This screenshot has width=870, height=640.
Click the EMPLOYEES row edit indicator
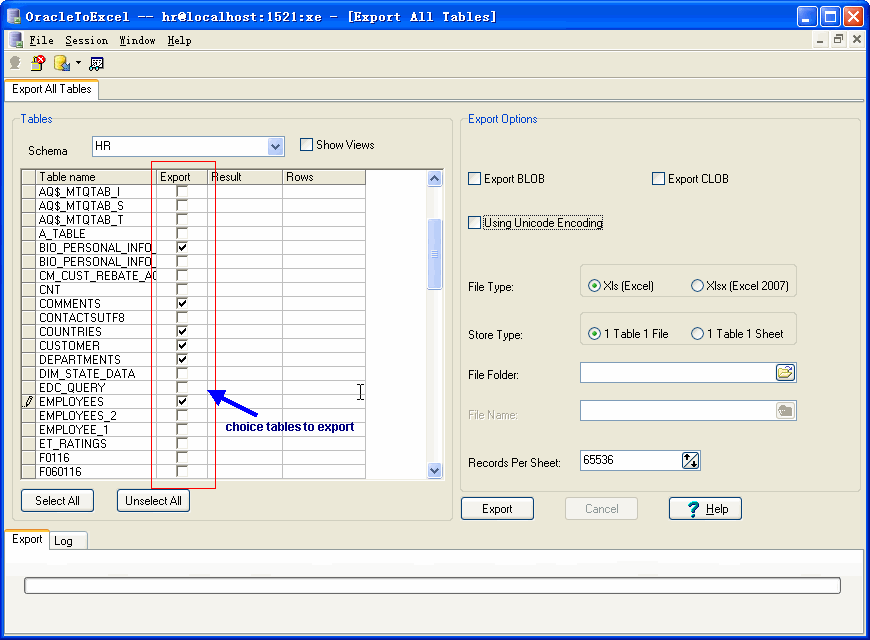29,401
